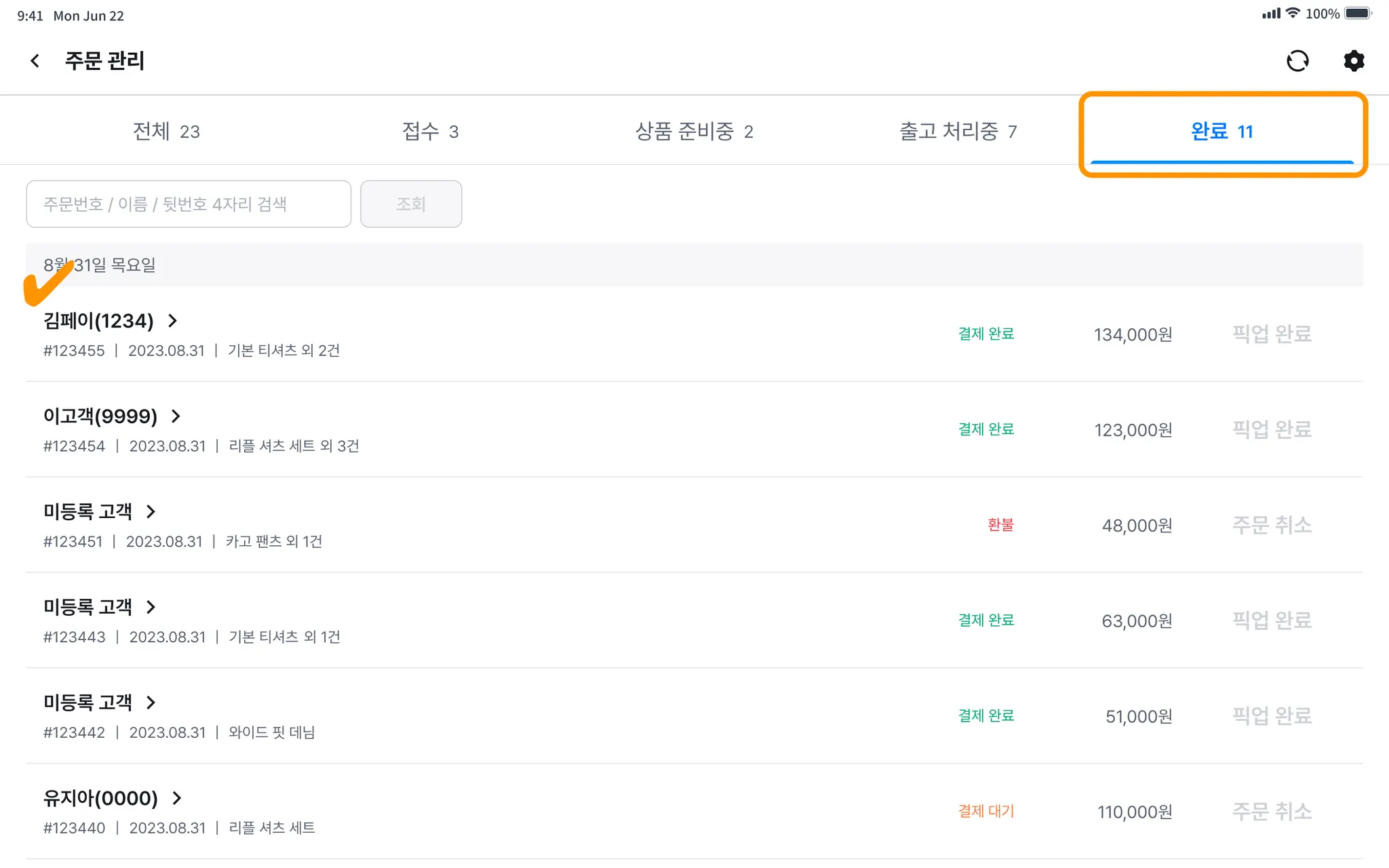1389x868 pixels.
Task: Tap the Wi-Fi status icon
Action: [x=1293, y=14]
